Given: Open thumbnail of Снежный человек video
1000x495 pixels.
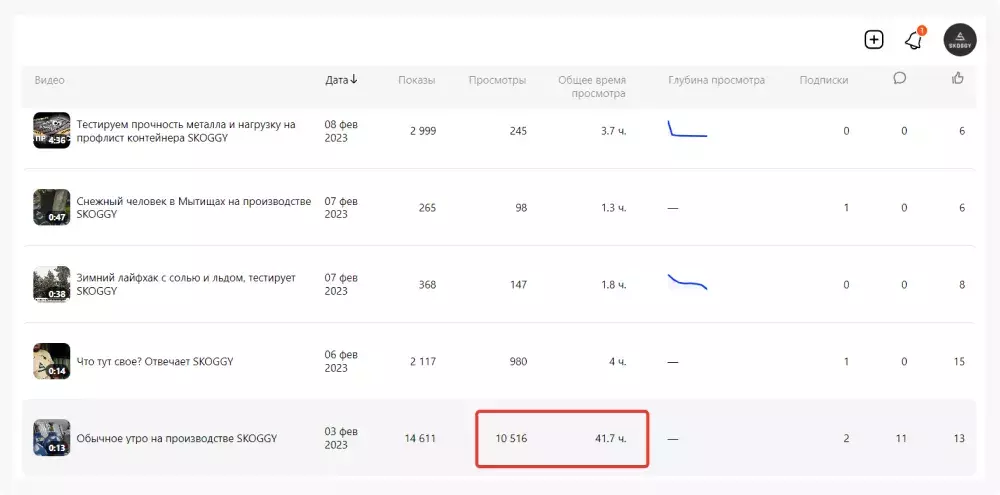Looking at the screenshot, I should point(52,207).
